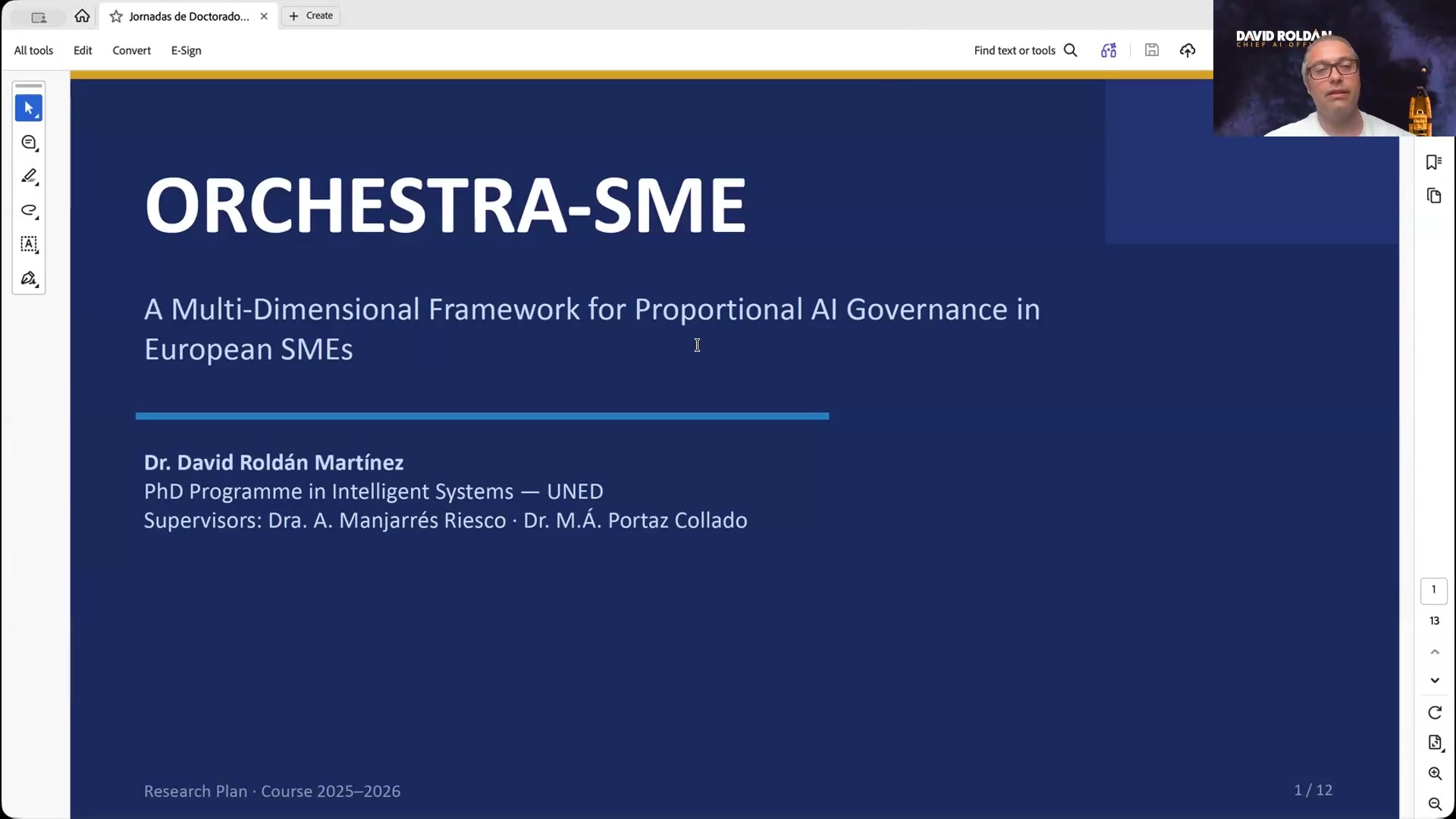The image size is (1456, 819).
Task: Switch to the Jornadas de Doctorado tab
Action: coord(189,16)
